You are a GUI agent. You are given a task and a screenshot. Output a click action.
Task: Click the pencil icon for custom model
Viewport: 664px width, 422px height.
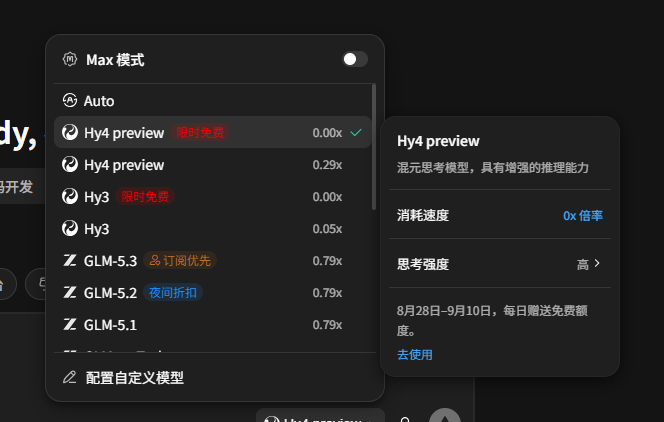click(70, 377)
